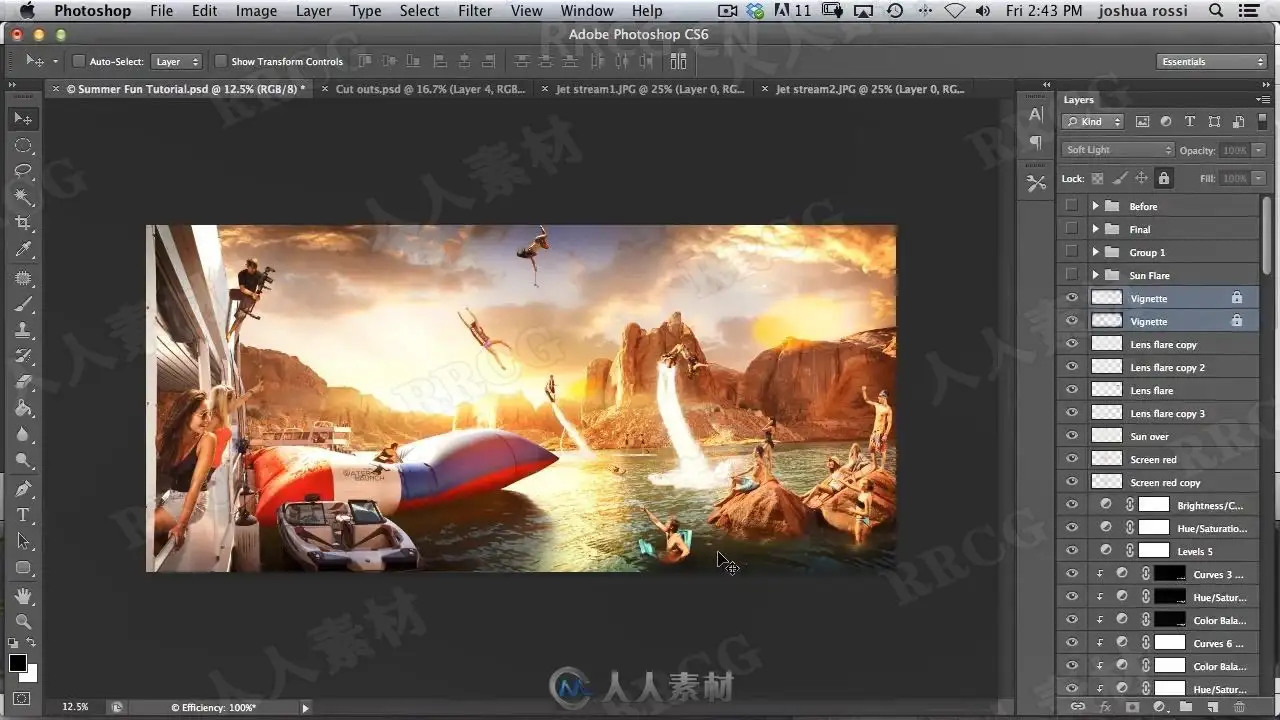1280x720 pixels.
Task: Click the Lock all padlock icon
Action: [1163, 178]
